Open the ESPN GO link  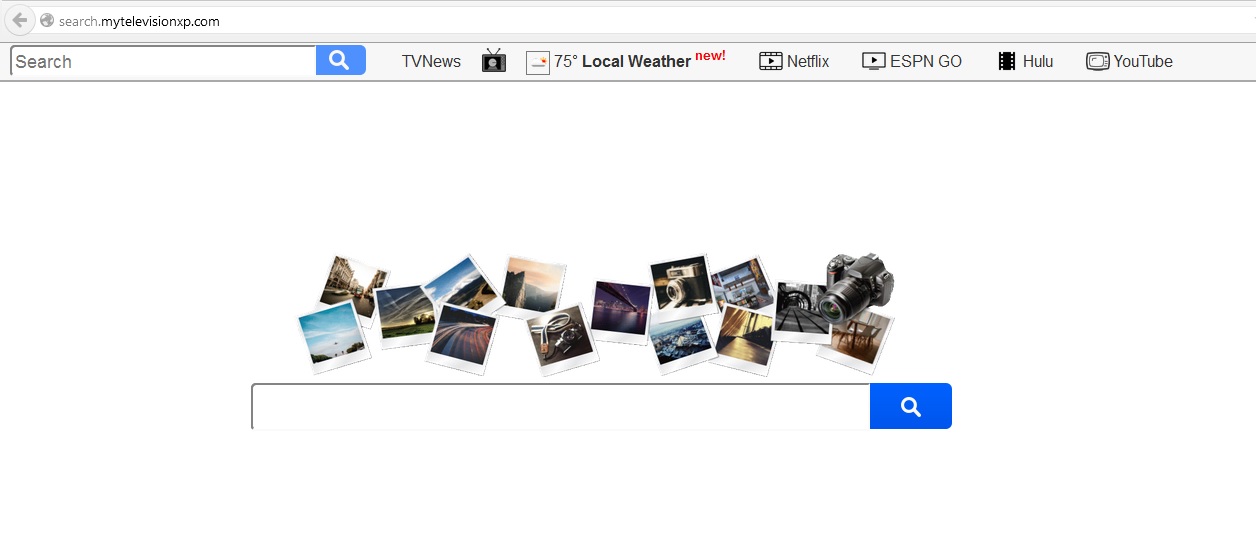pyautogui.click(x=926, y=61)
